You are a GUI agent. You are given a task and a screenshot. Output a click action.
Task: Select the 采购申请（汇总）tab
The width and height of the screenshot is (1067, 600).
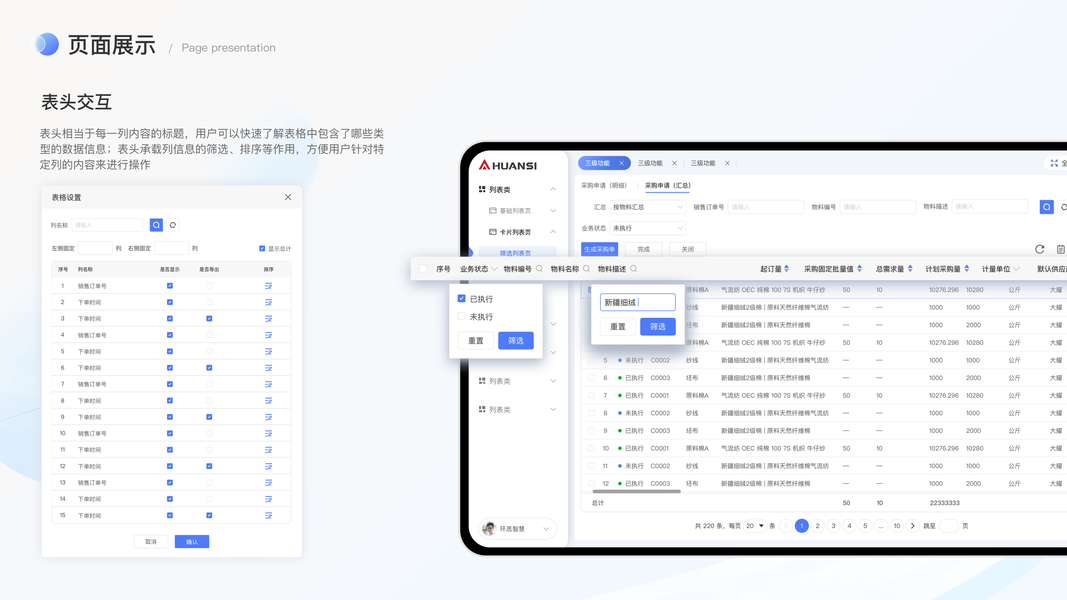pyautogui.click(x=668, y=185)
